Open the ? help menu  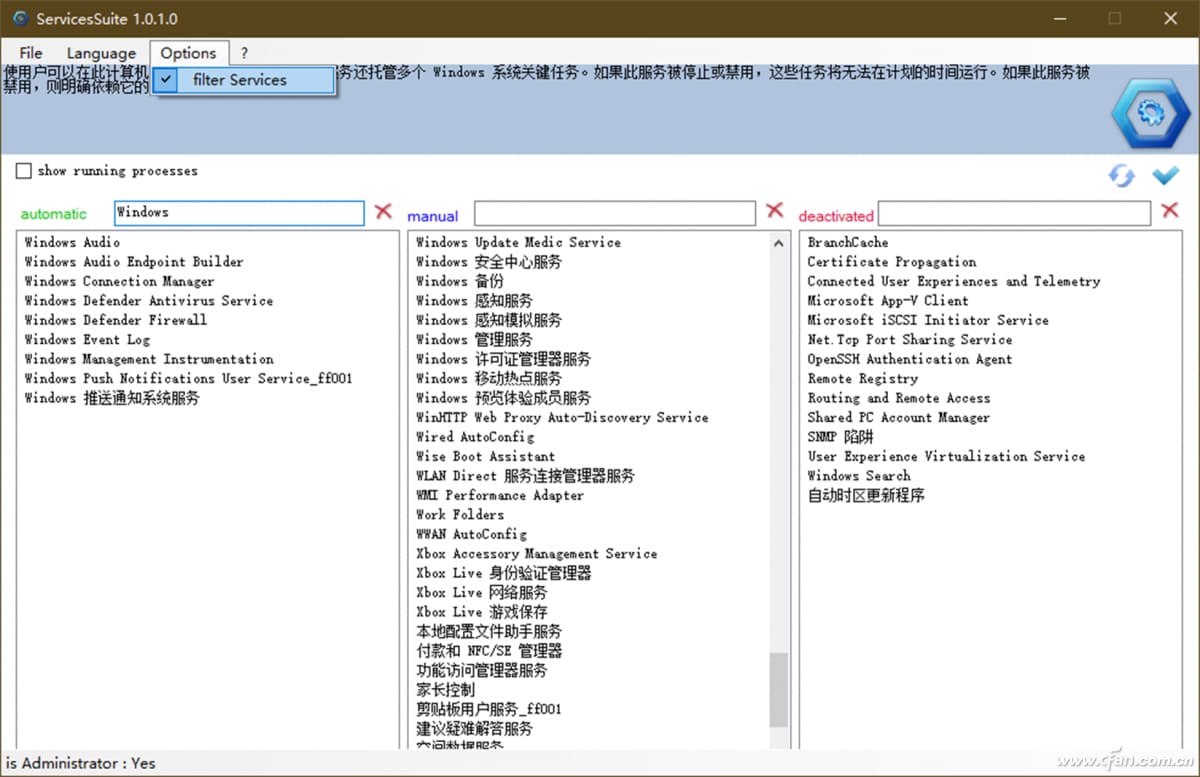coord(244,53)
